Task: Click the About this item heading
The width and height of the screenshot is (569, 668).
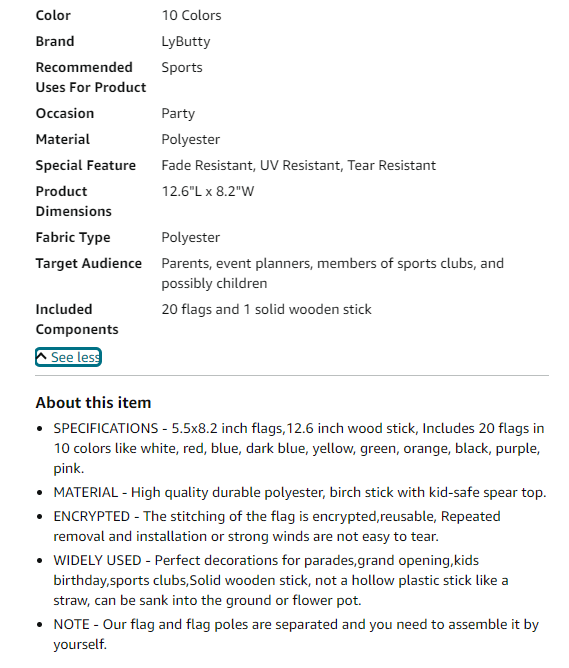Action: [x=93, y=403]
